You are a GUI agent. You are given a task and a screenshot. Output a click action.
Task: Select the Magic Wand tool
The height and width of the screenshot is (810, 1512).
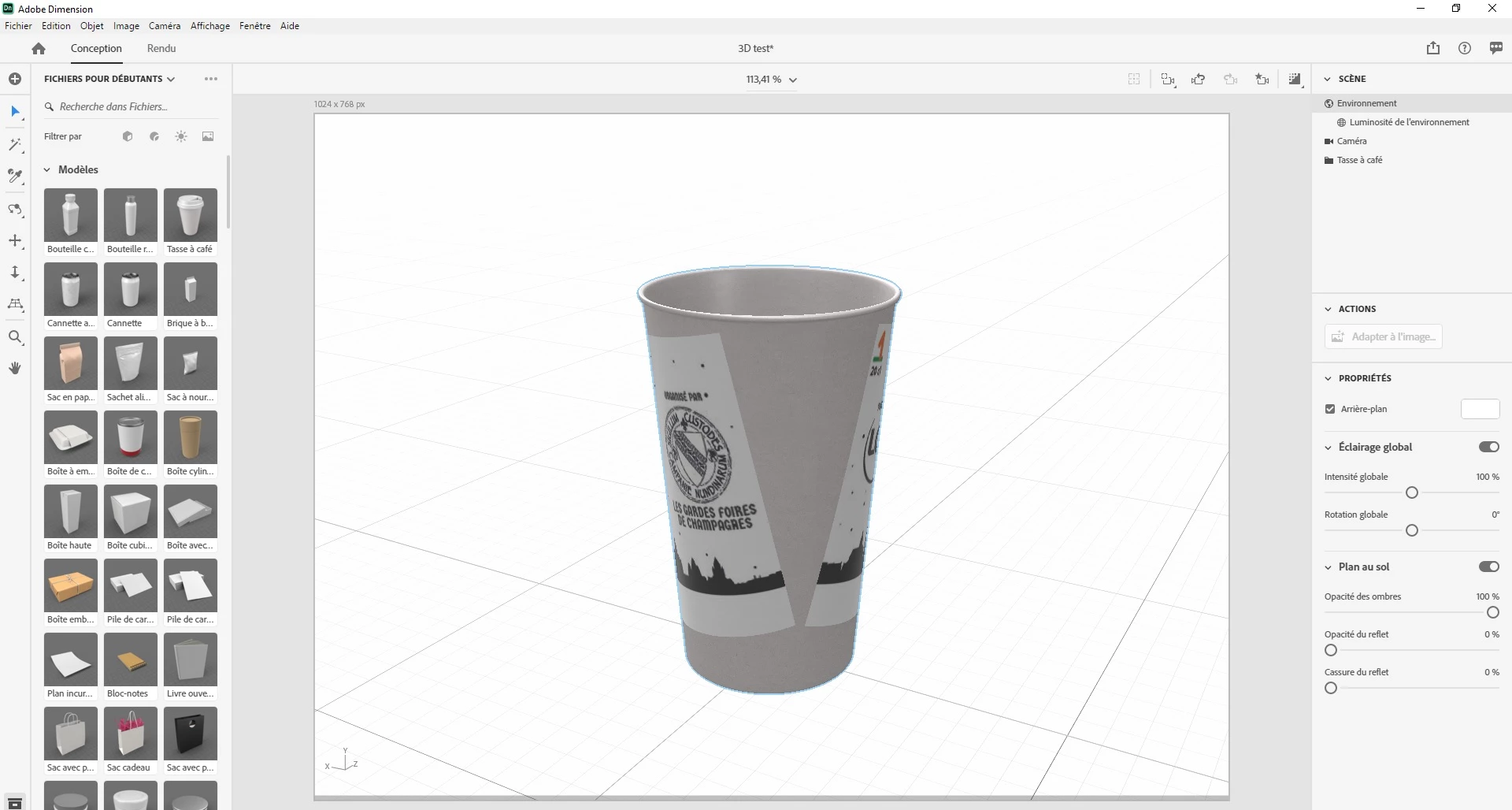(15, 145)
